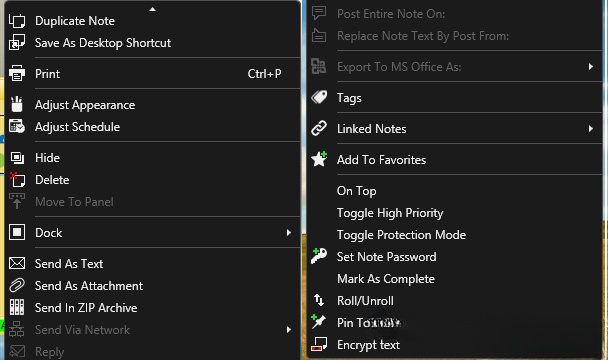The image size is (608, 360).
Task: Choose Add To Favorites
Action: [454, 159]
